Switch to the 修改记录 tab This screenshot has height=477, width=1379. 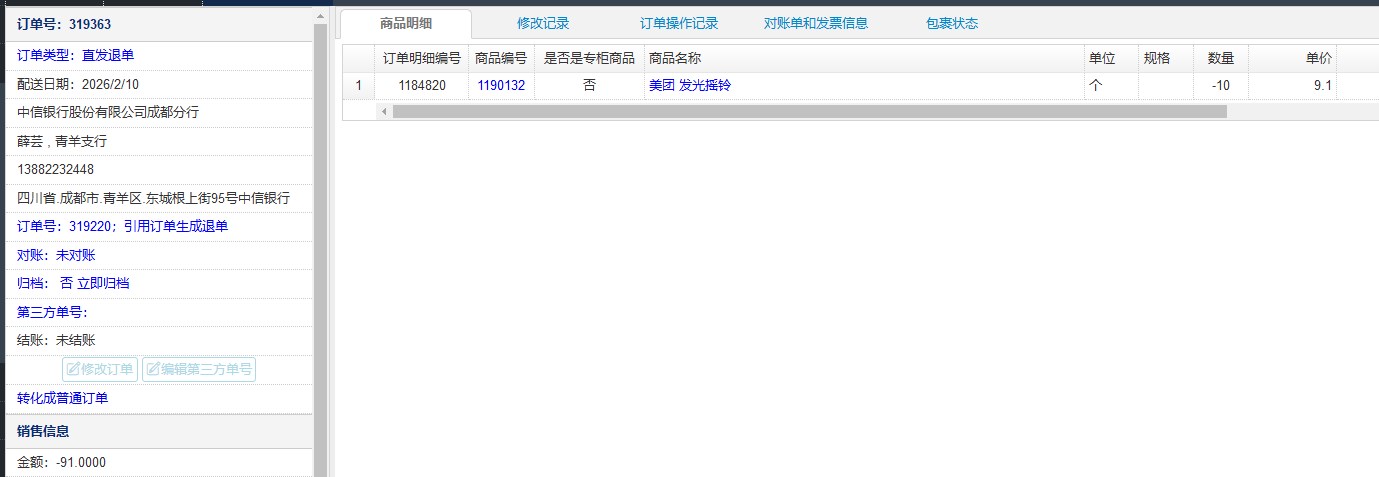[x=543, y=24]
